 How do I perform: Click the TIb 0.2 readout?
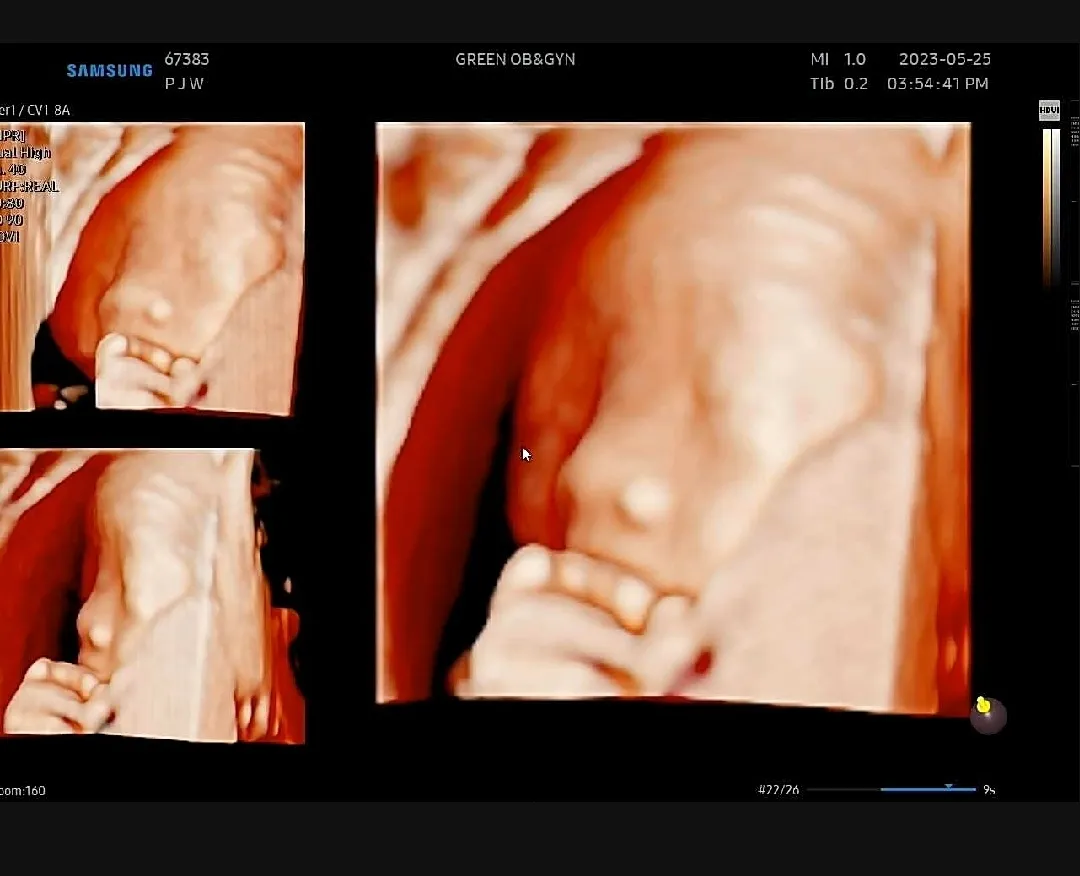point(838,83)
